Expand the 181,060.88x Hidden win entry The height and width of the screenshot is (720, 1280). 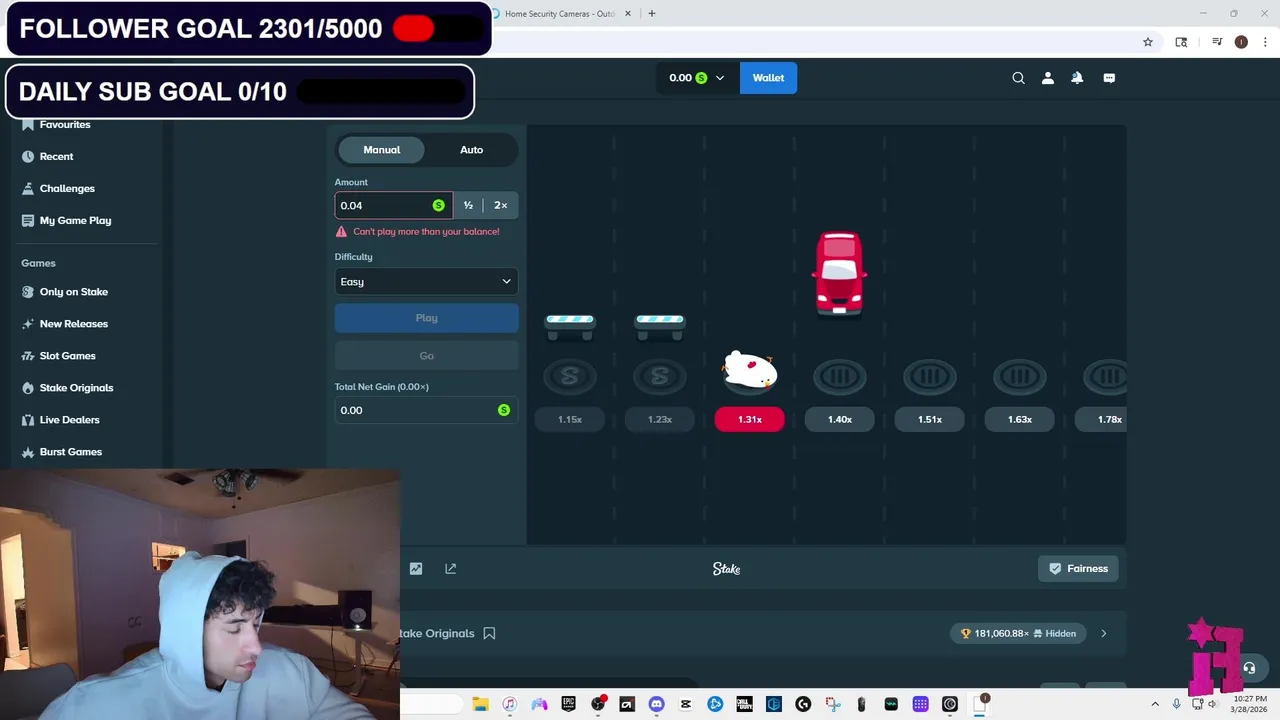[x=1104, y=633]
